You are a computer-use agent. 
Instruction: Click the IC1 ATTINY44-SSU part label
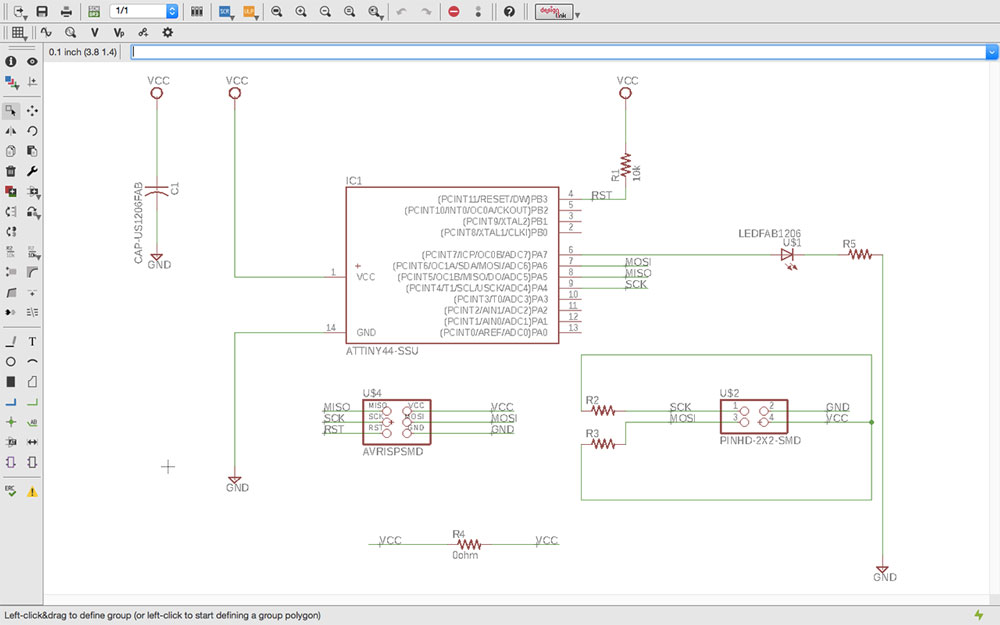382,351
